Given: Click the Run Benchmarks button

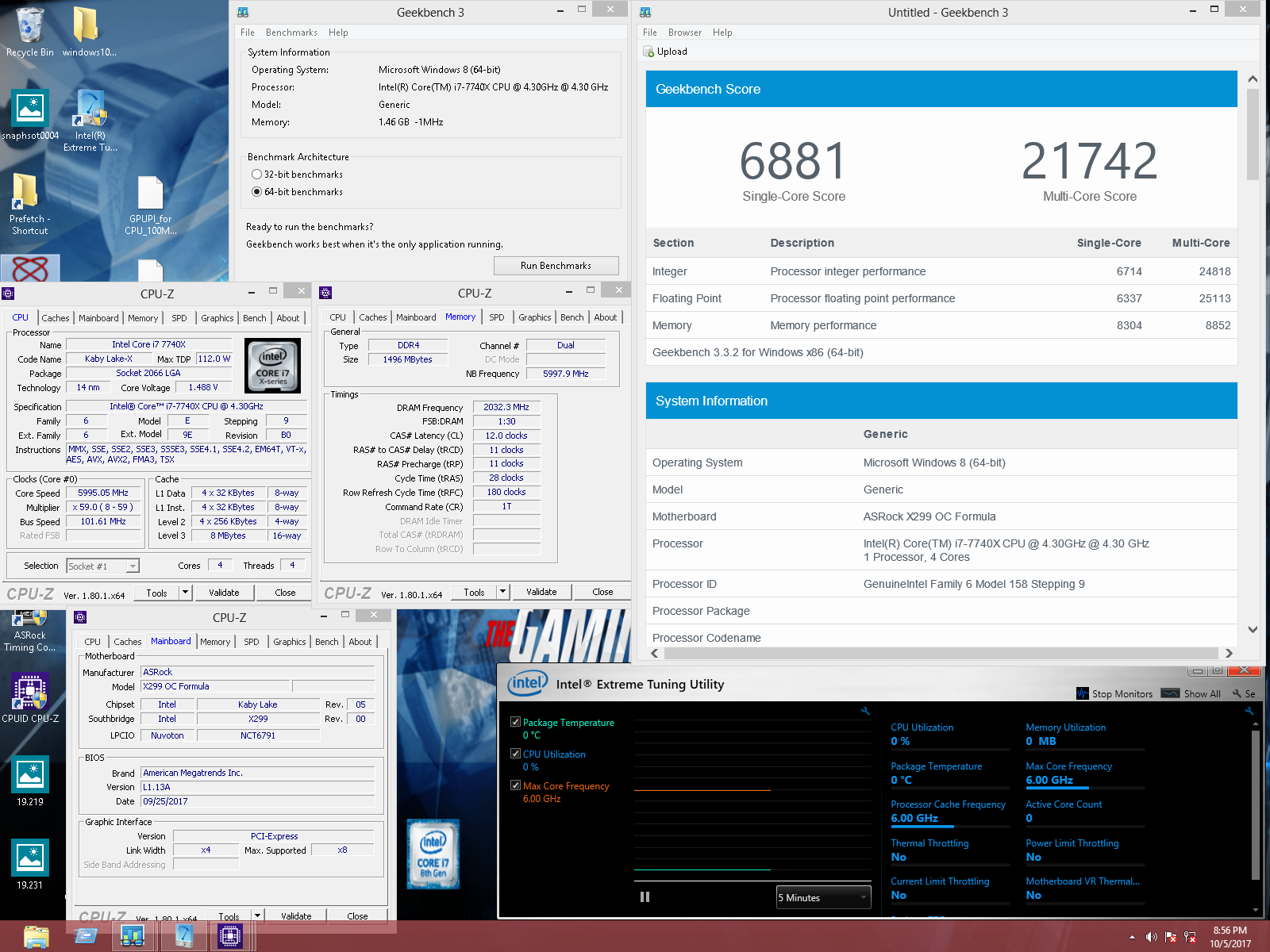Looking at the screenshot, I should (x=556, y=266).
